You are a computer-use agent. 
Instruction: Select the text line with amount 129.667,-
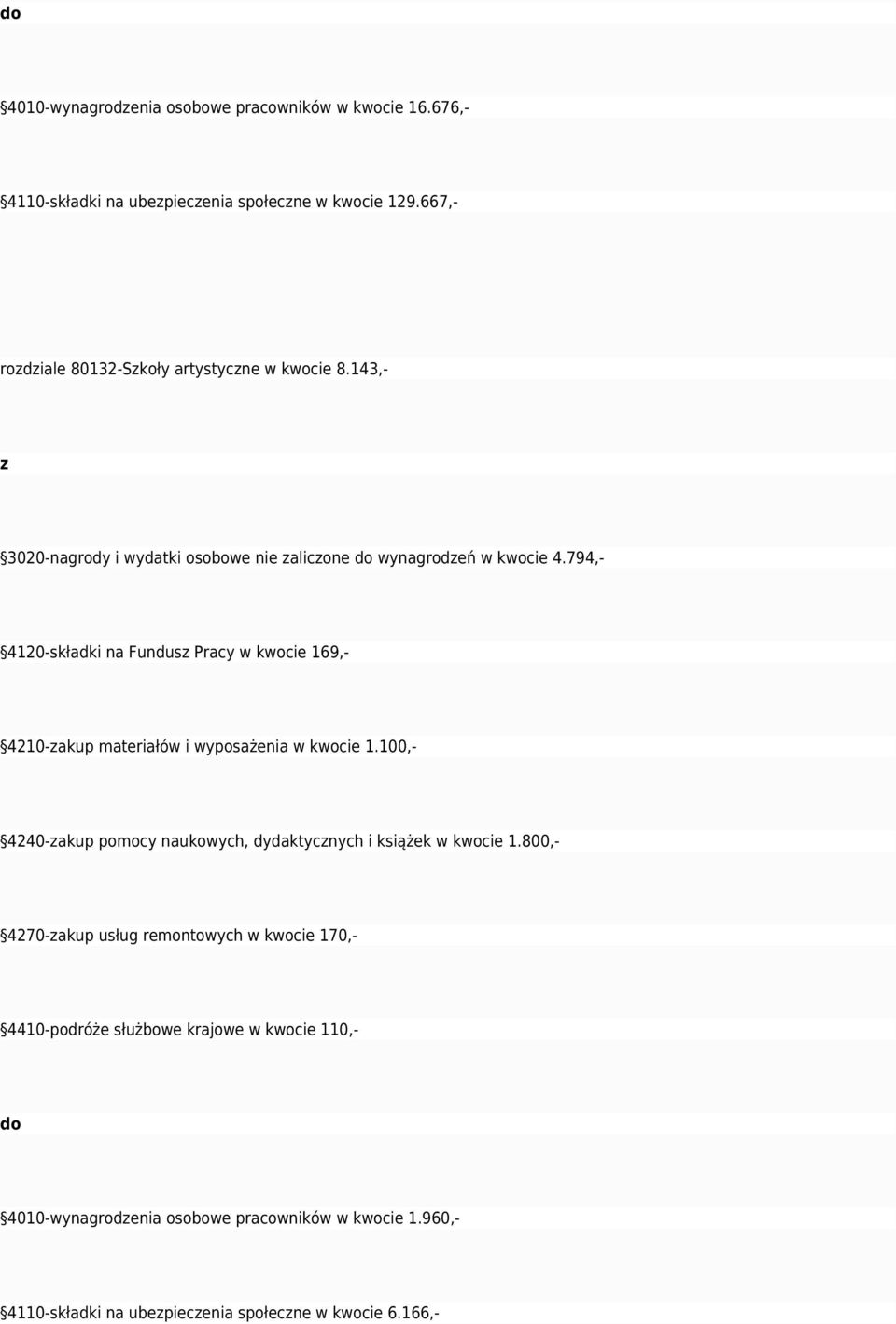coord(230,201)
